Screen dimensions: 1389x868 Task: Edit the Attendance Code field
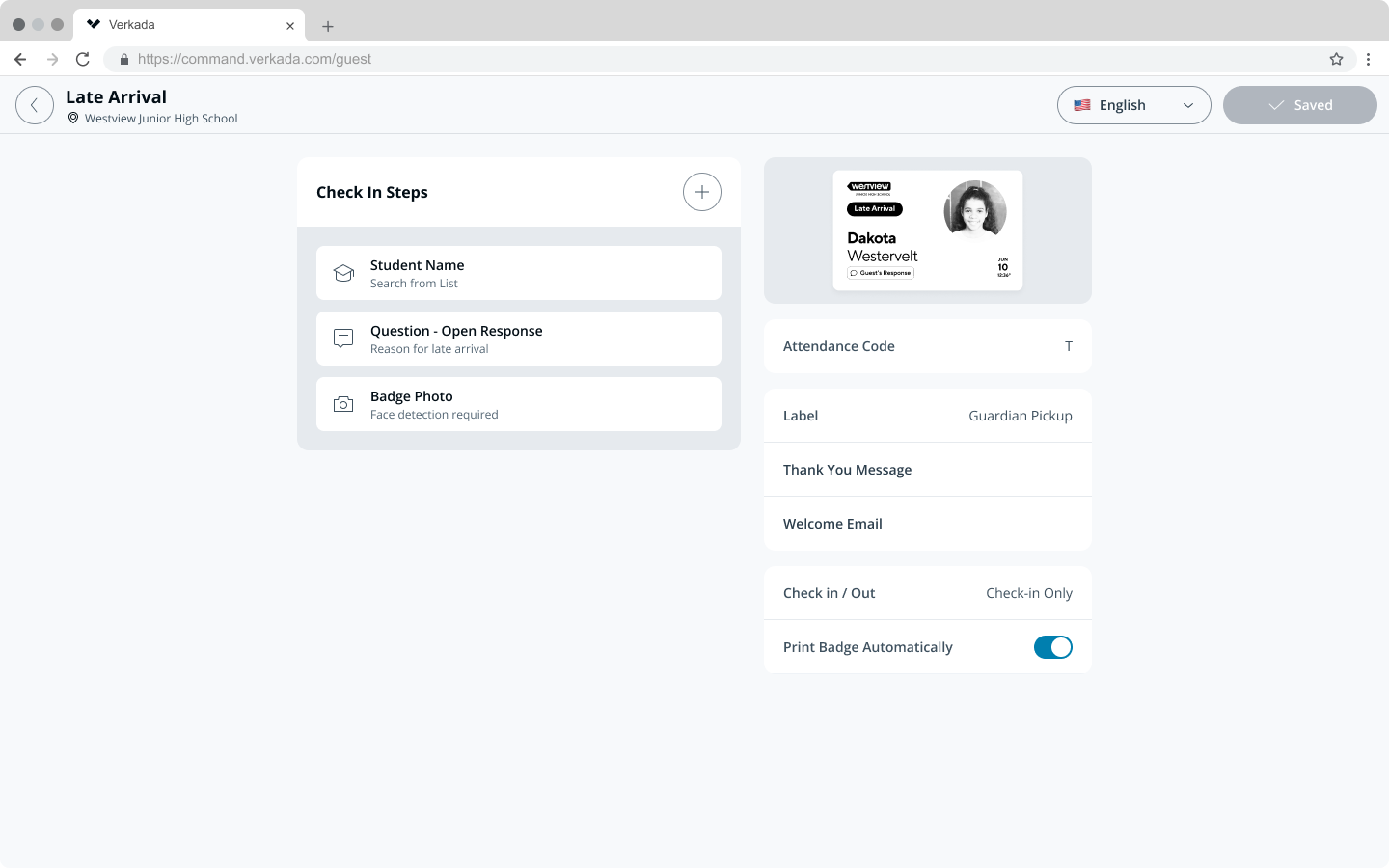[927, 346]
